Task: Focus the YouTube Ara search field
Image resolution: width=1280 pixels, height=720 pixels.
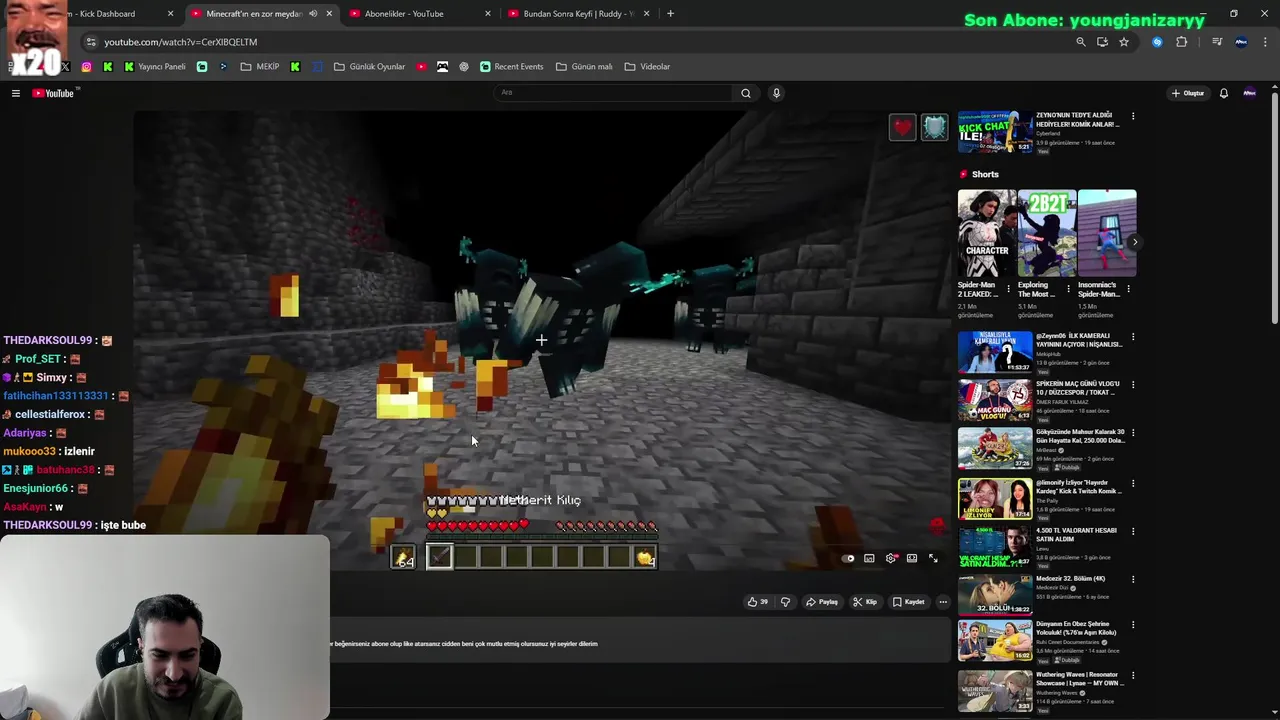Action: click(x=614, y=93)
